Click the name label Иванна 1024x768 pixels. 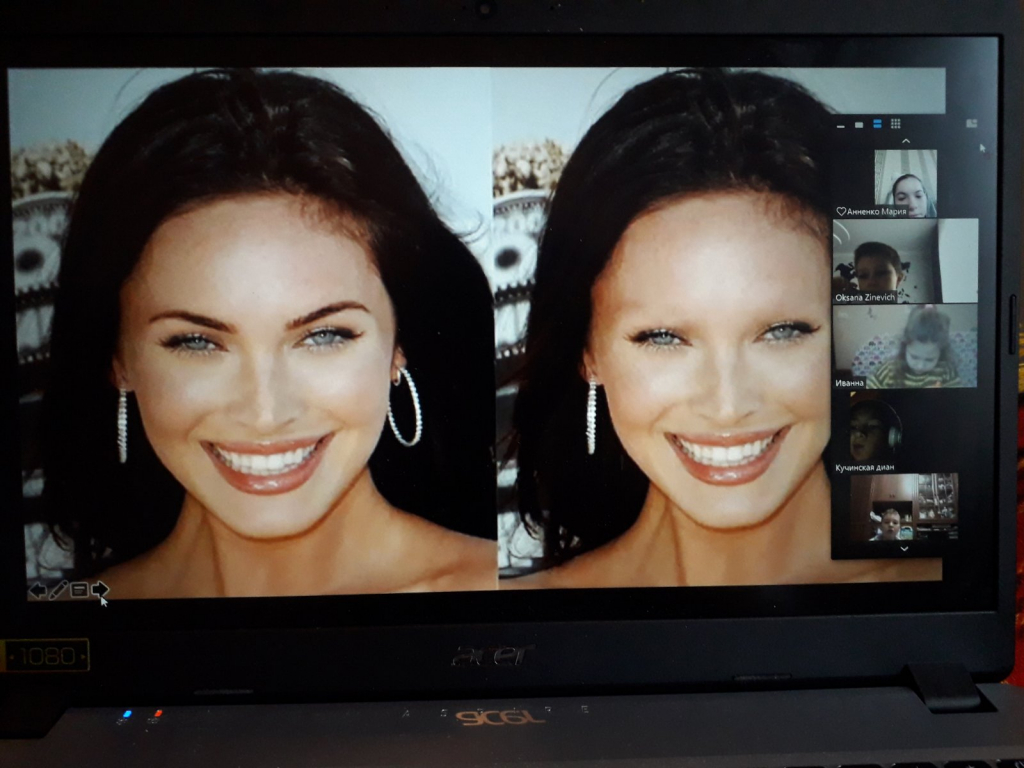849,383
